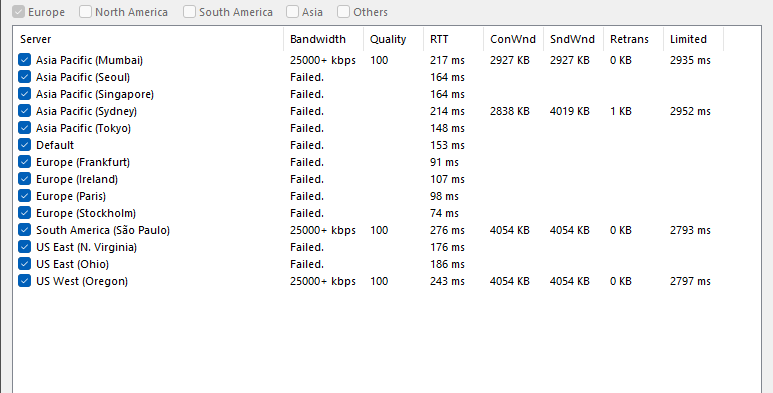
Task: Click Sydney's 4019 KB SndWnd value
Action: click(569, 111)
